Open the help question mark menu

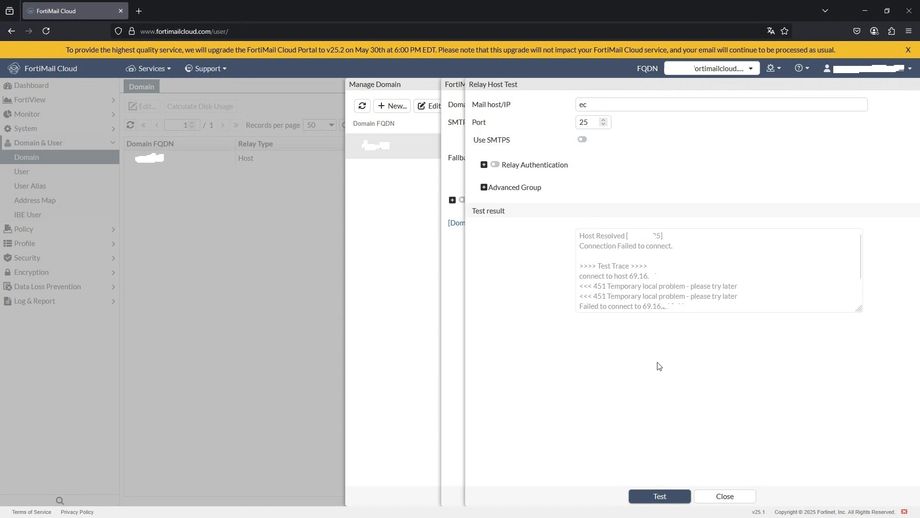point(801,69)
